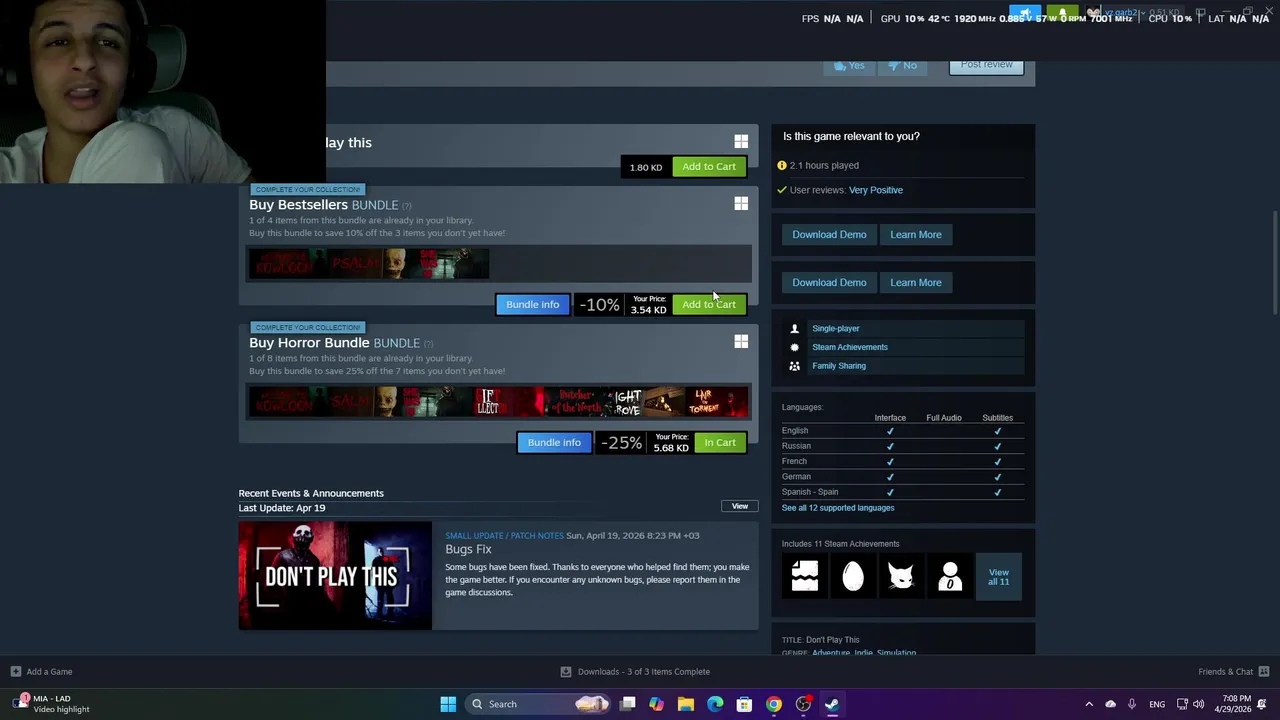Open Very Positive user reviews link
Viewport: 1280px width, 720px height.
pos(876,190)
